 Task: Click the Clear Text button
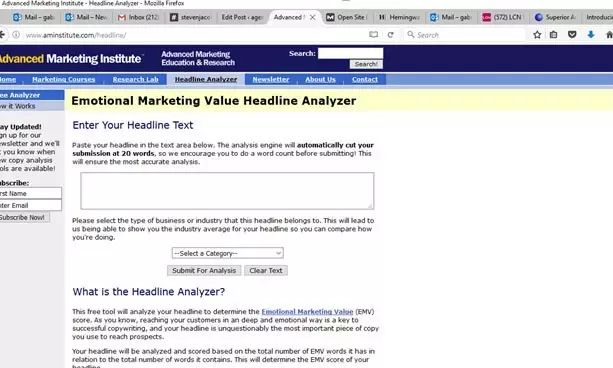(266, 271)
